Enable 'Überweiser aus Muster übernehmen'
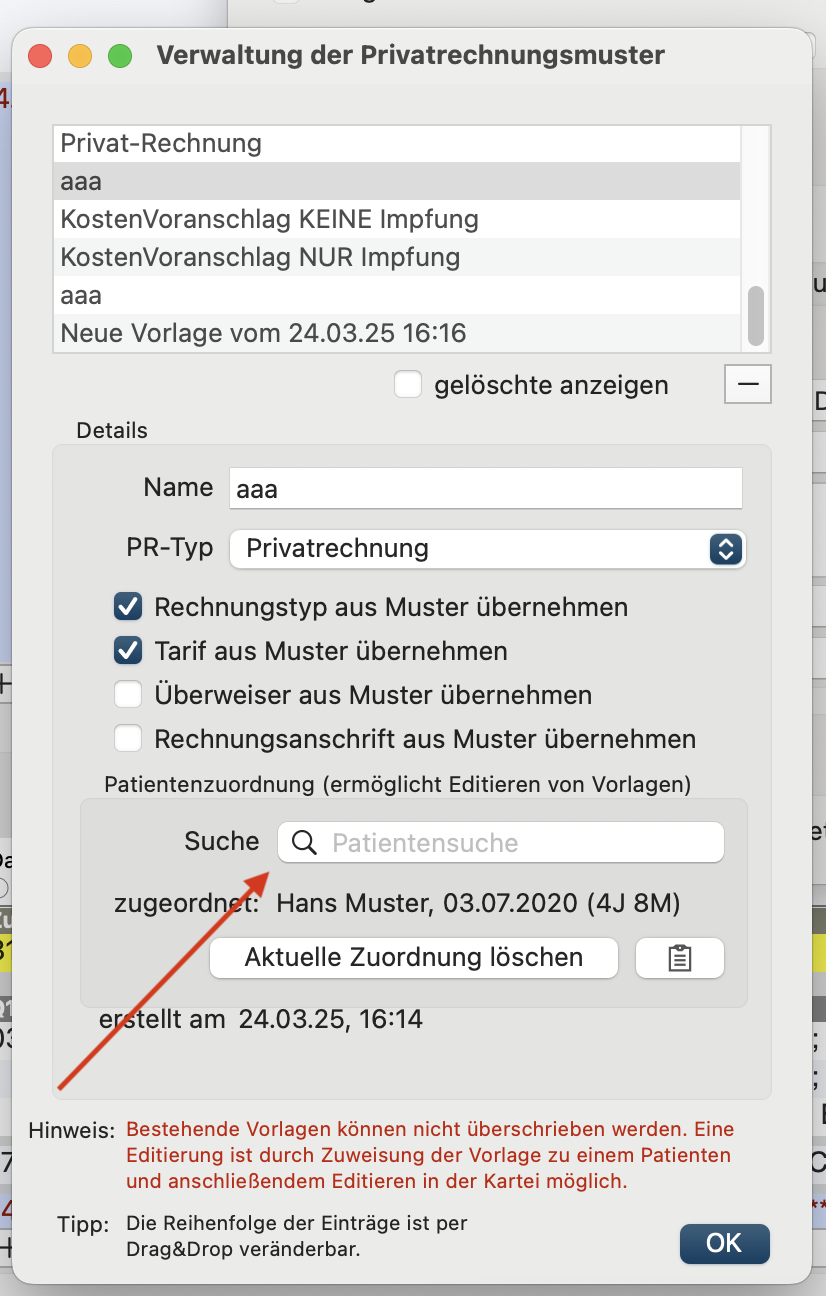 coord(127,695)
